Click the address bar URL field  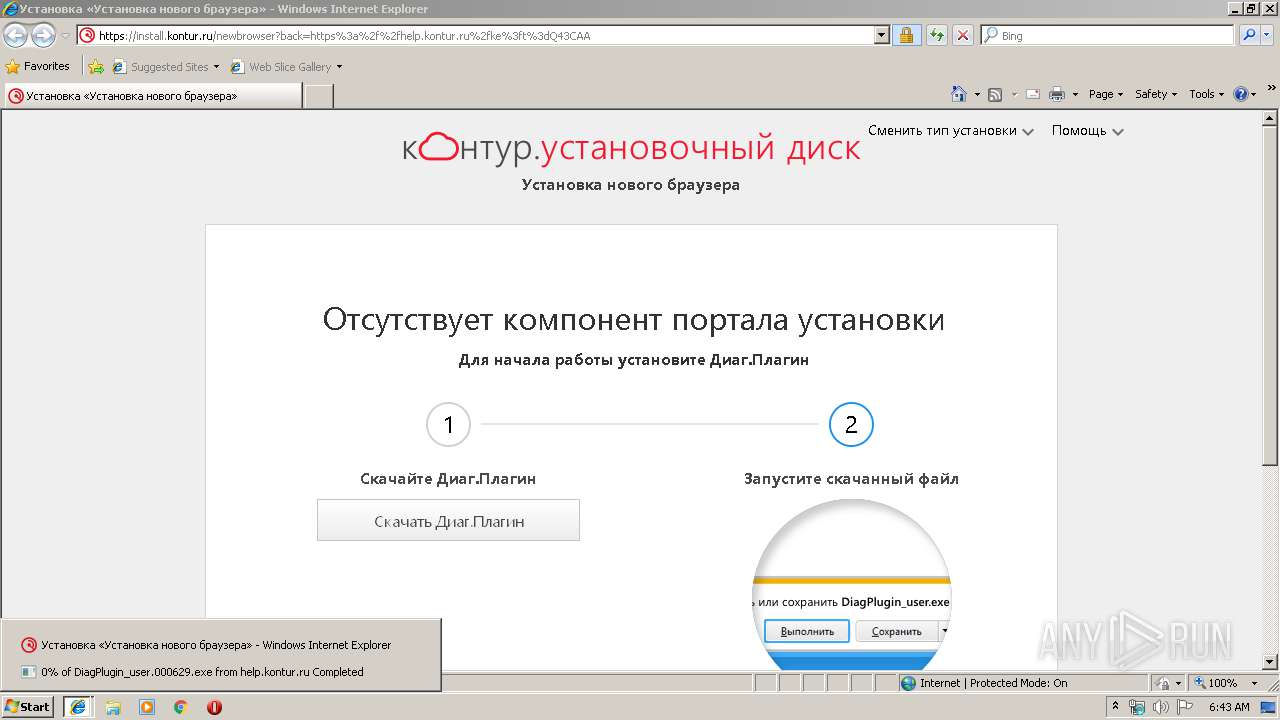point(475,35)
